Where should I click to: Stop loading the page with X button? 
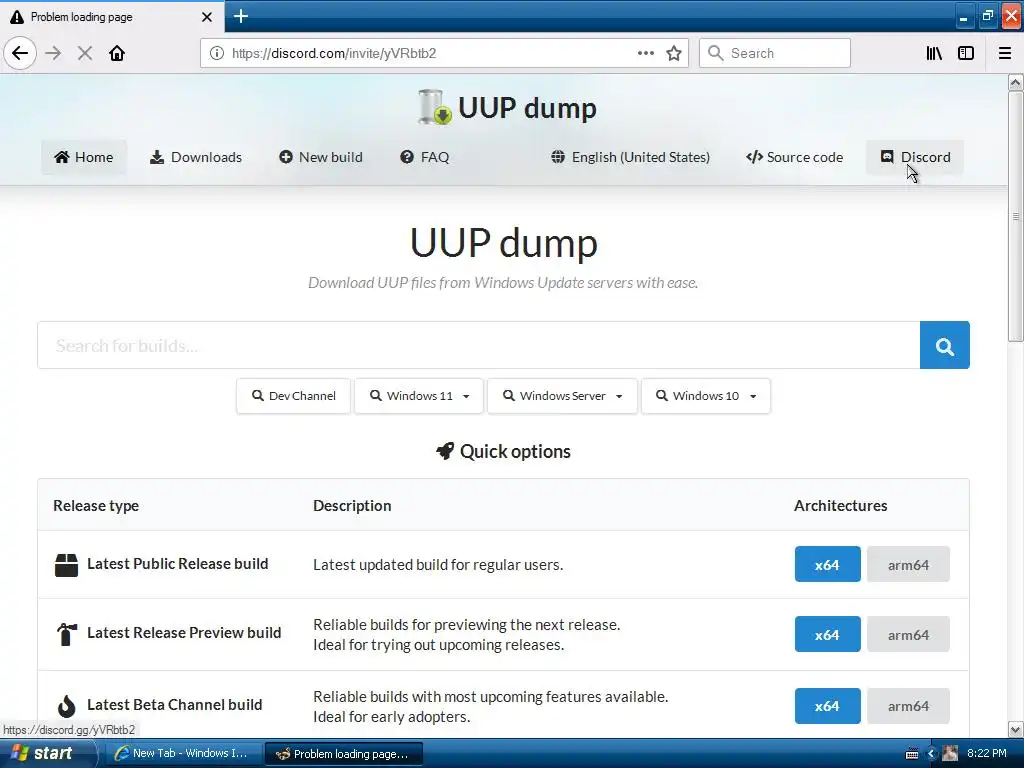[x=85, y=53]
